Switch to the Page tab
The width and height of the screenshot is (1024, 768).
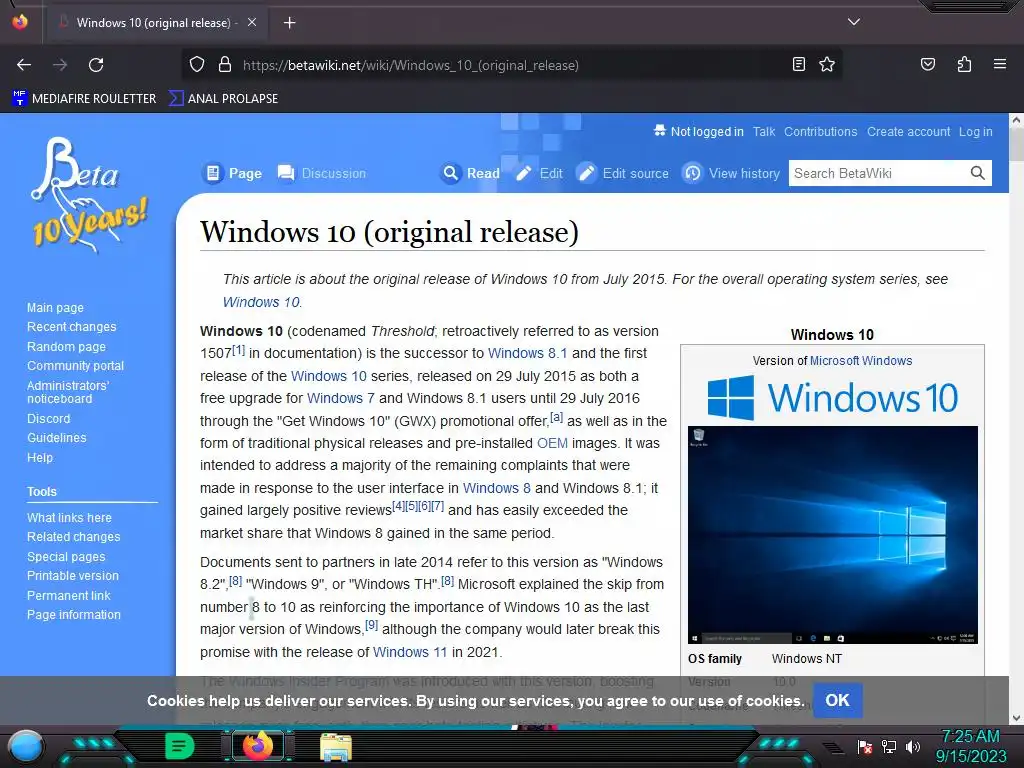tap(232, 173)
